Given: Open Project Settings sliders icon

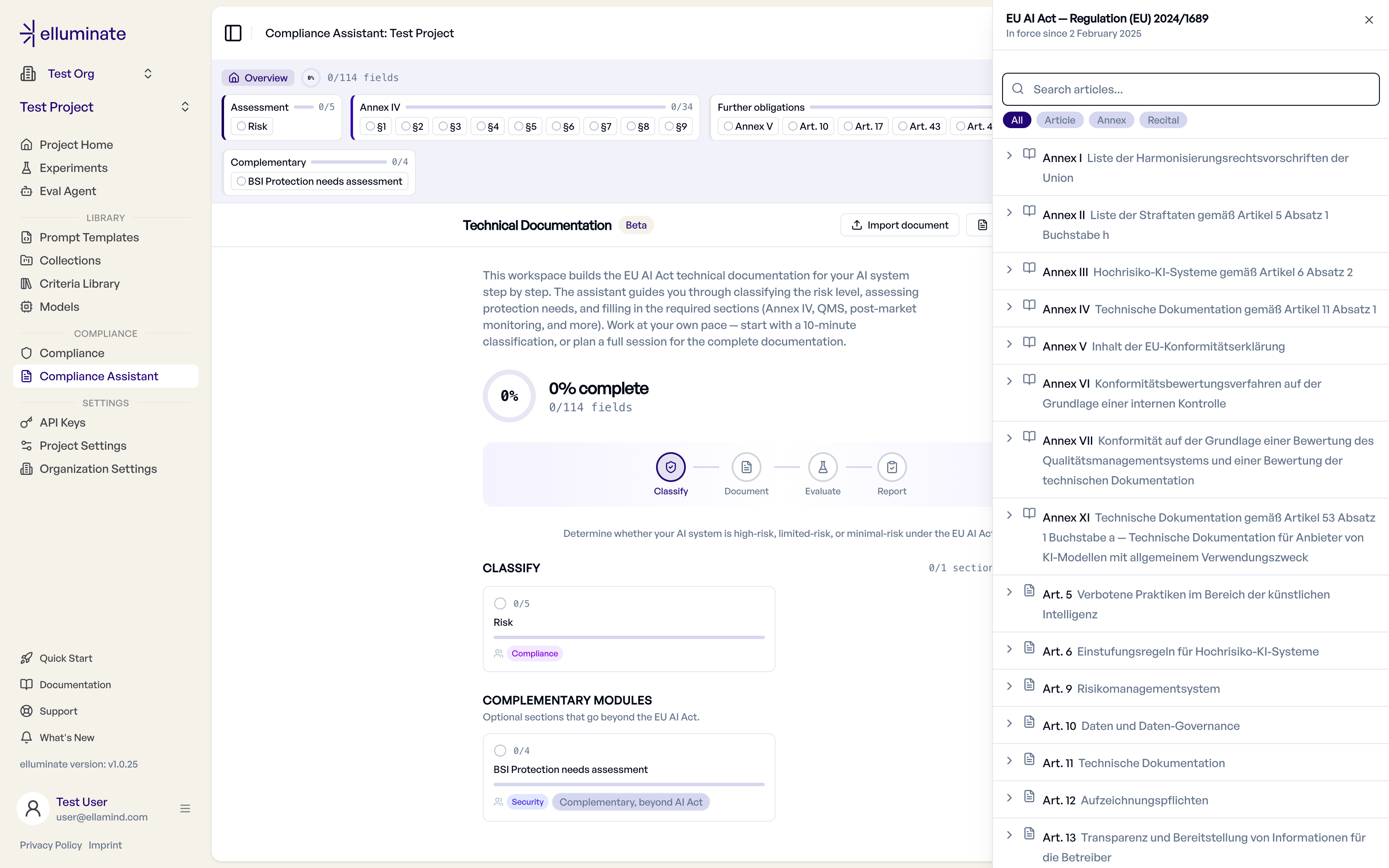Looking at the screenshot, I should coord(26,446).
